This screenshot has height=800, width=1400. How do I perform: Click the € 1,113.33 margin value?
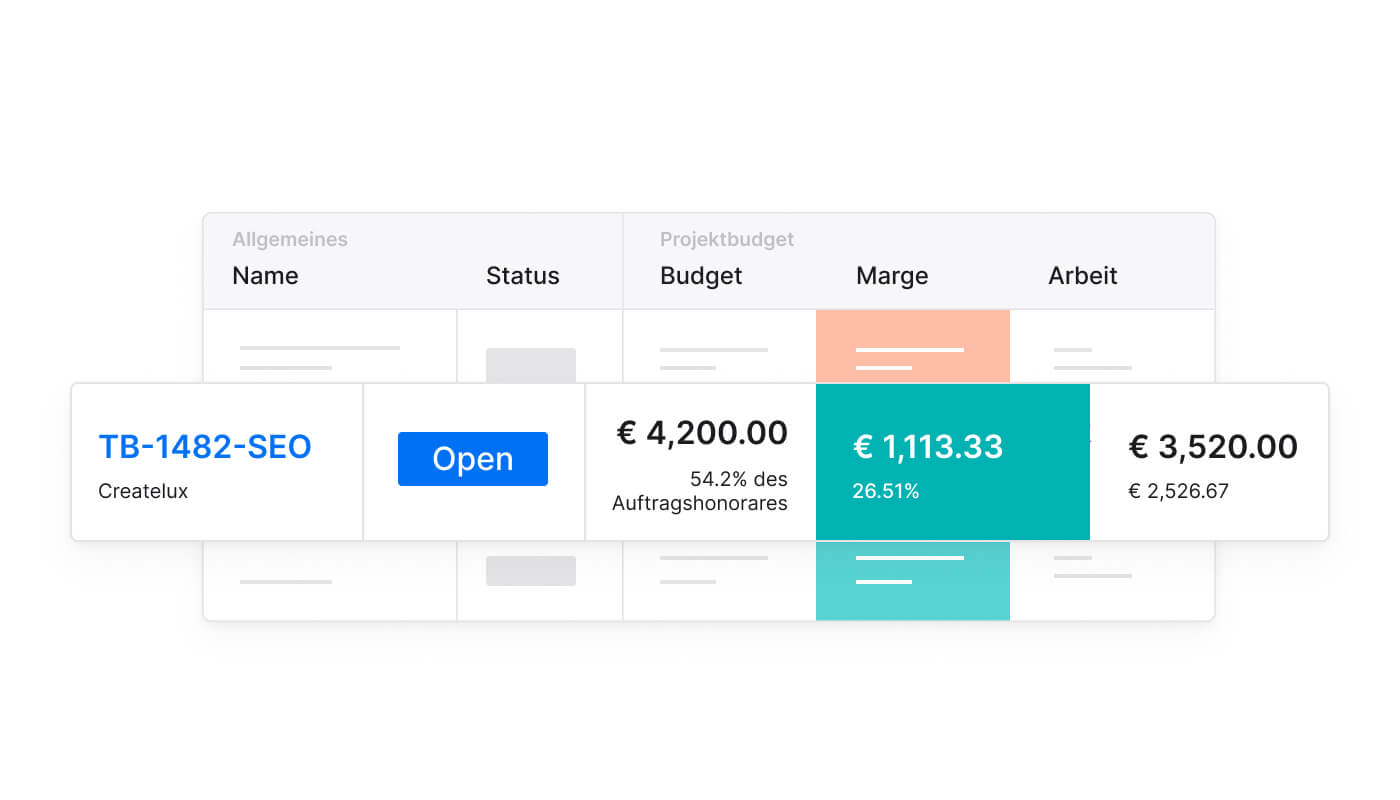click(927, 447)
